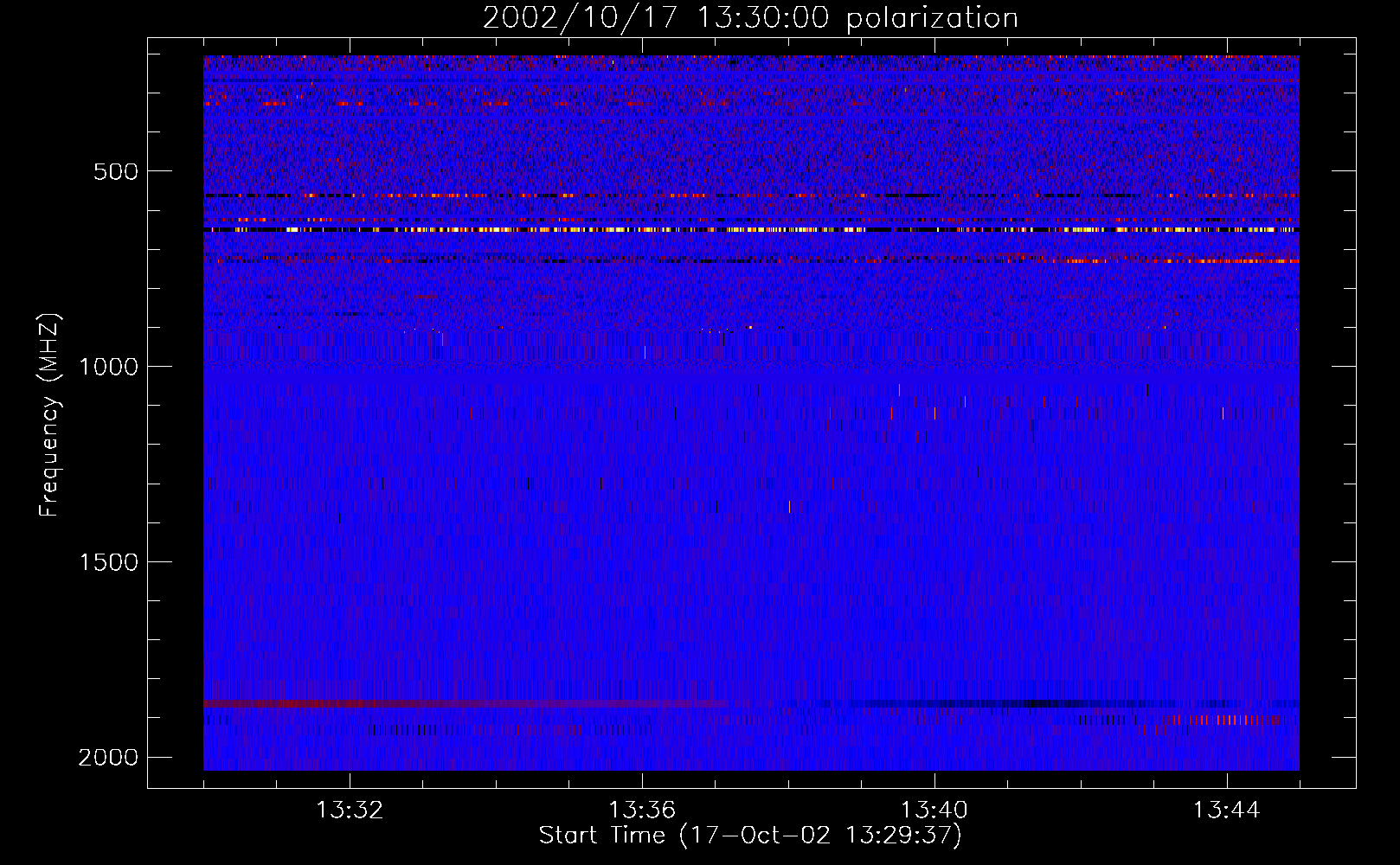
Task: Select the 500 frequency tick label
Action: (116, 171)
